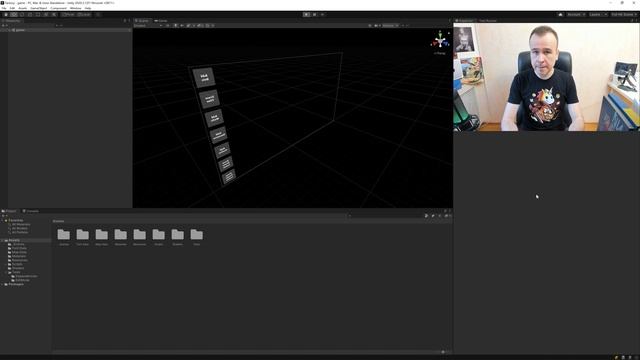Open the Account dropdown

pyautogui.click(x=576, y=14)
